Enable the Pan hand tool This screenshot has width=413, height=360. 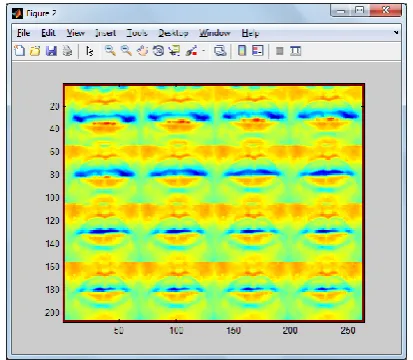coord(143,51)
